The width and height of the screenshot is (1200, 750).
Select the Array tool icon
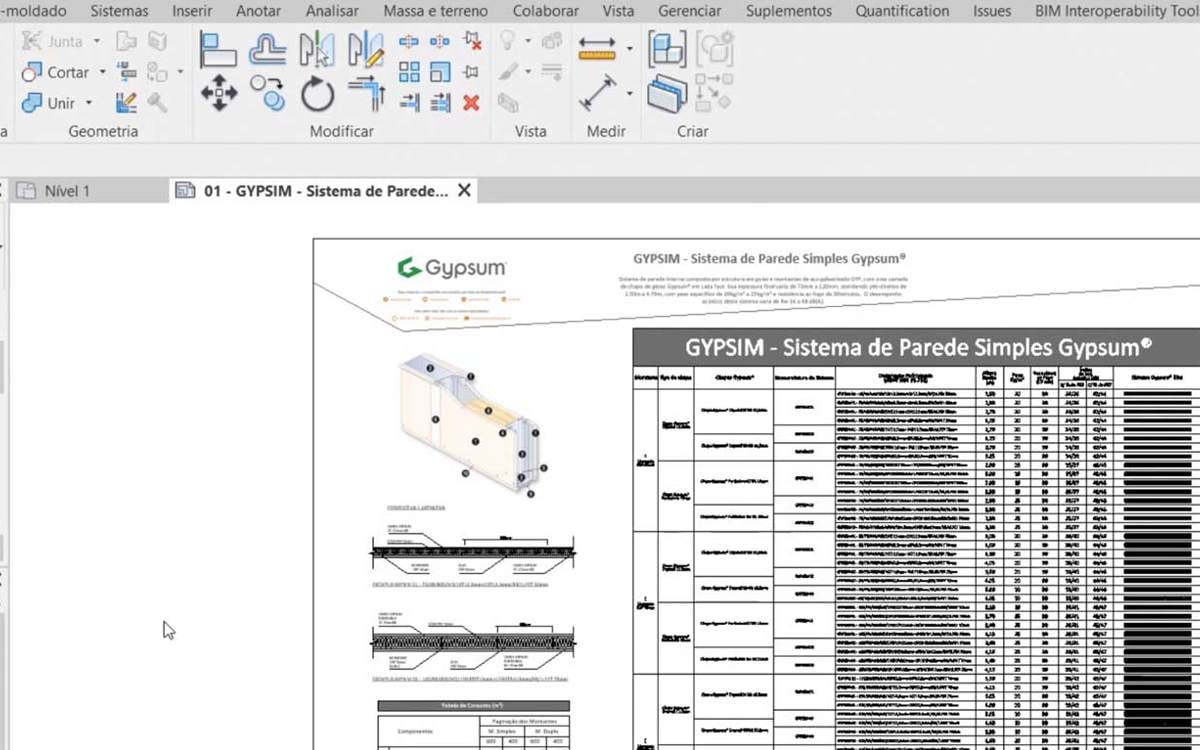point(409,72)
